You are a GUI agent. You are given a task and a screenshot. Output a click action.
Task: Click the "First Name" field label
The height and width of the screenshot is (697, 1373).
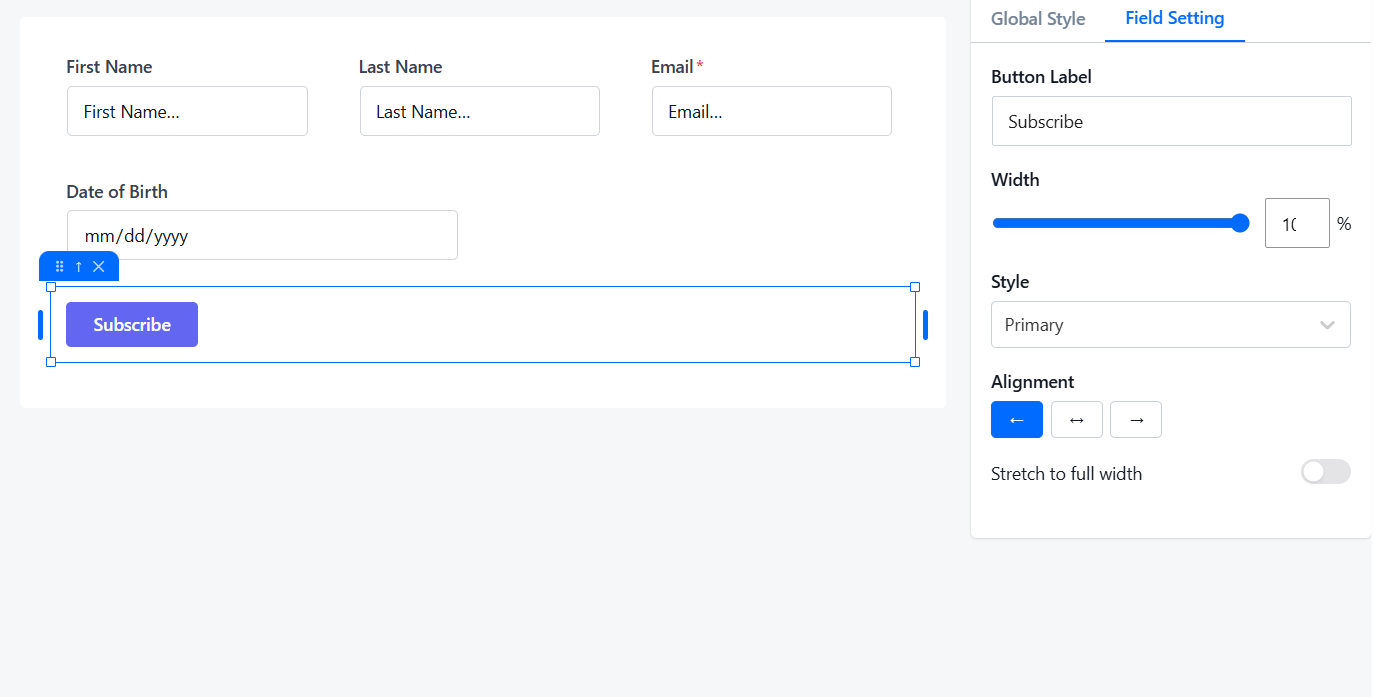[x=109, y=67]
